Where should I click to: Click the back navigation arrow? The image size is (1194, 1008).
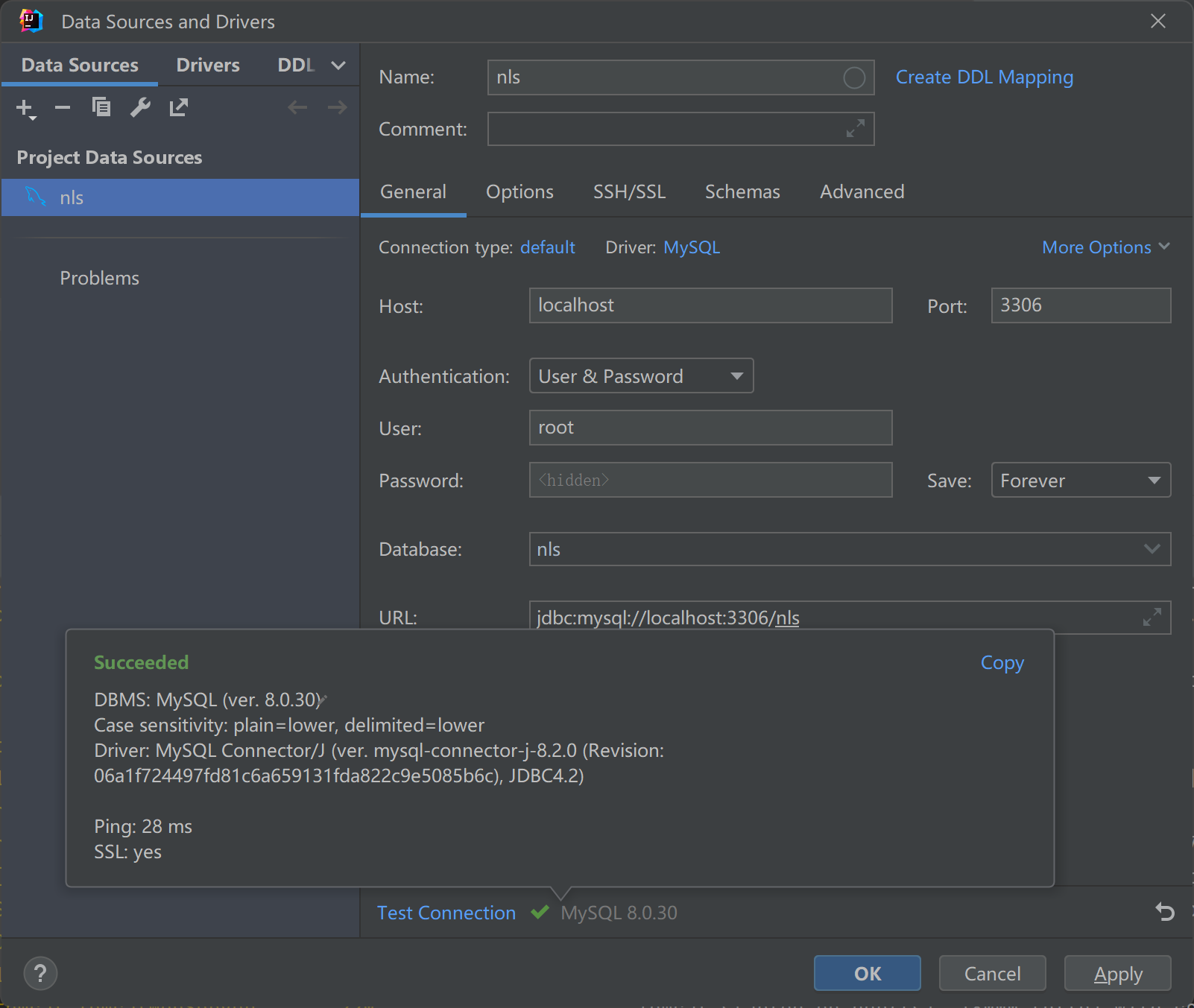[297, 107]
